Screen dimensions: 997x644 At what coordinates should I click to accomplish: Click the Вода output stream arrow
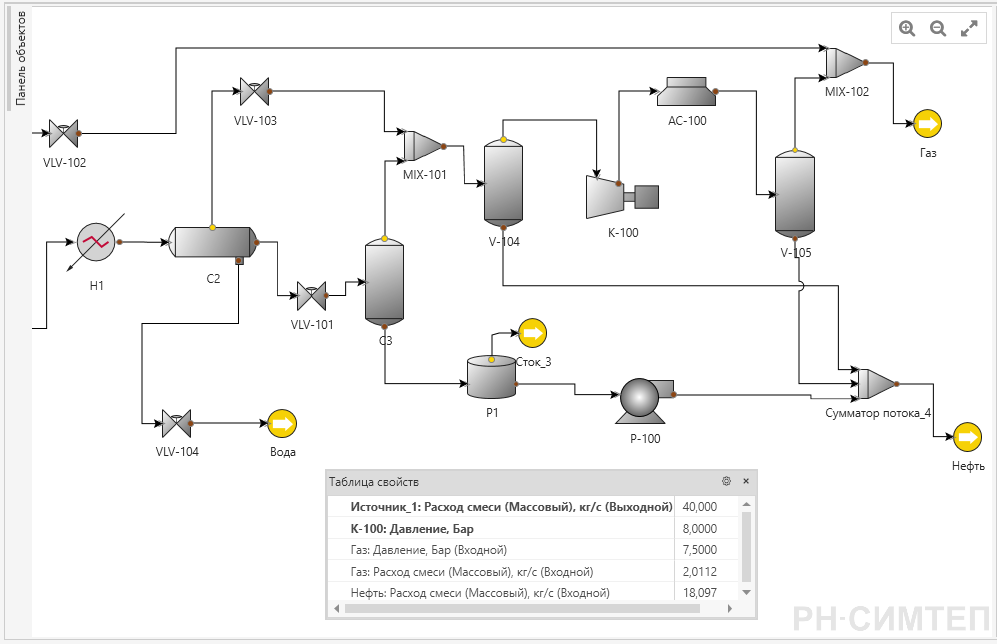[x=282, y=423]
